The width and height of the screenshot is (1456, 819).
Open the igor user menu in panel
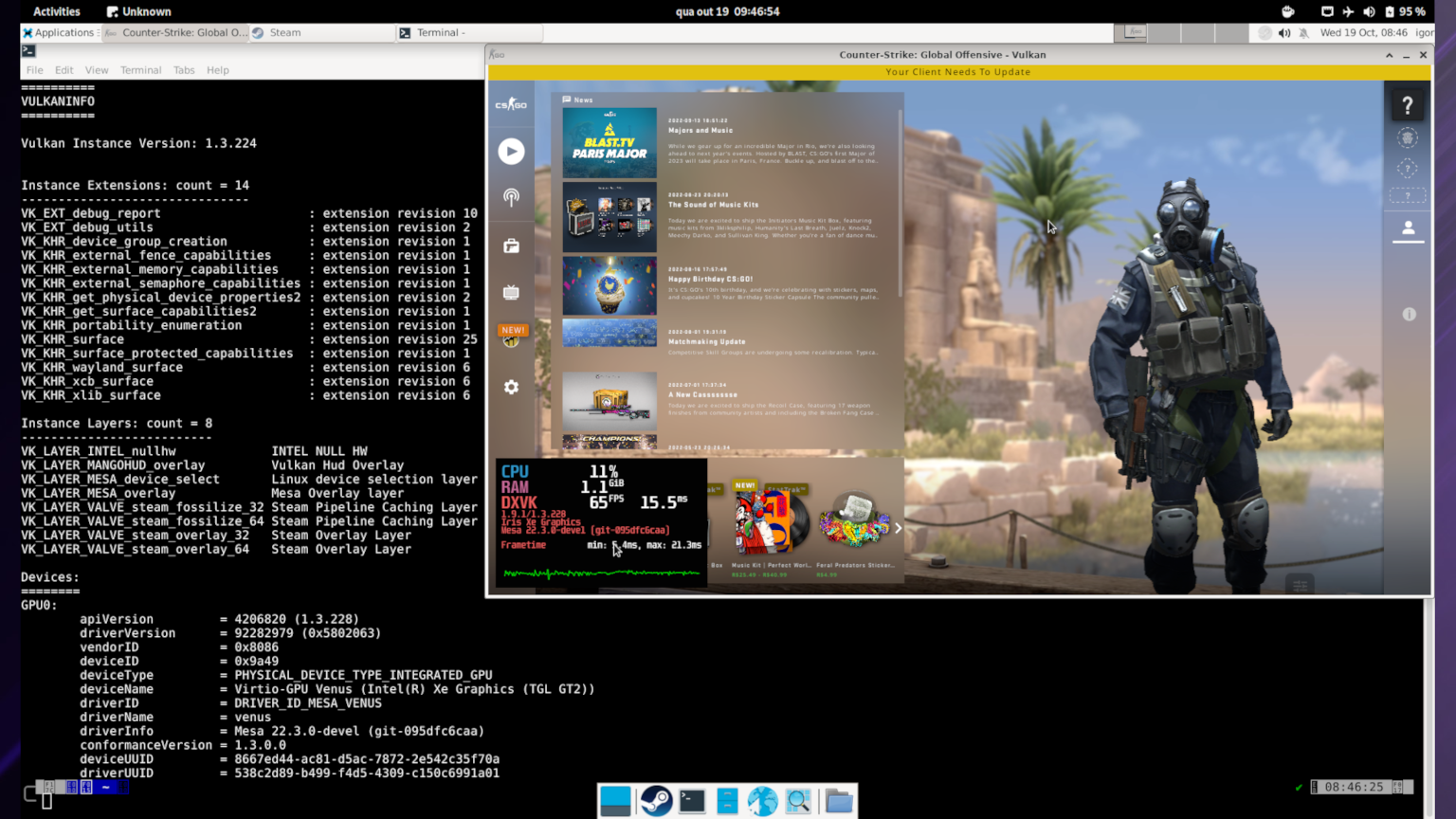(1424, 32)
